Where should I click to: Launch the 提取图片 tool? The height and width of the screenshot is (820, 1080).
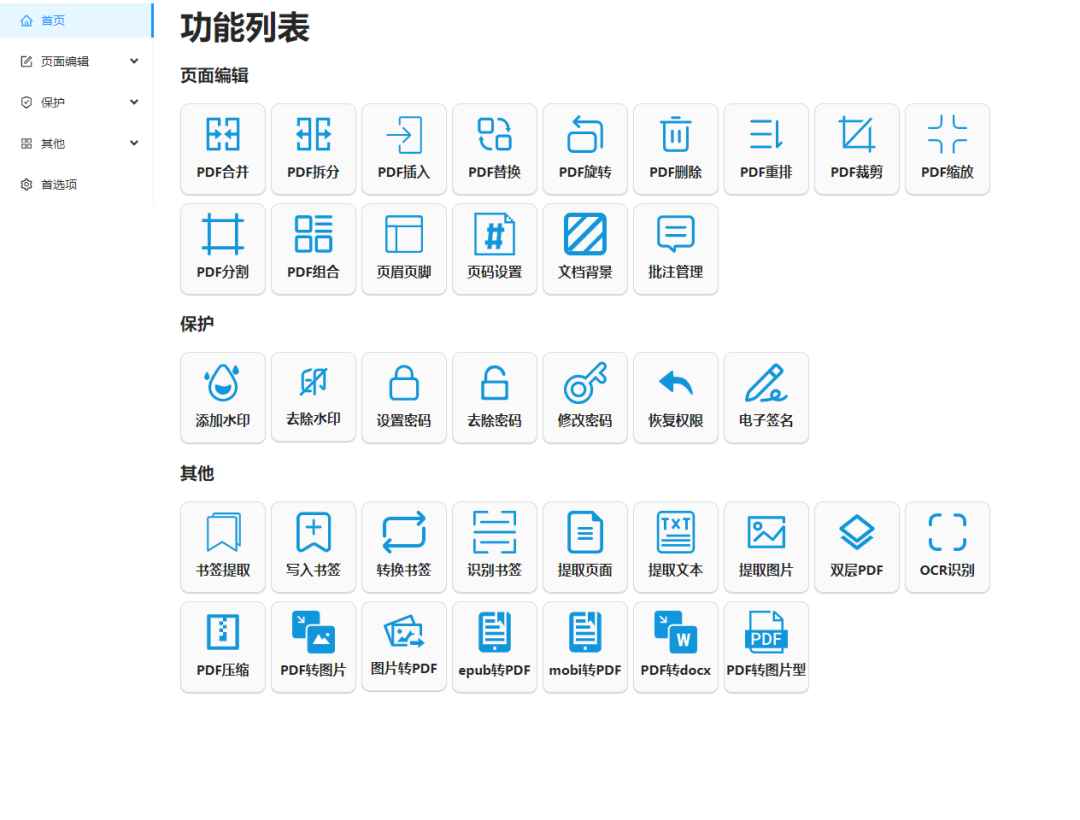click(x=766, y=547)
